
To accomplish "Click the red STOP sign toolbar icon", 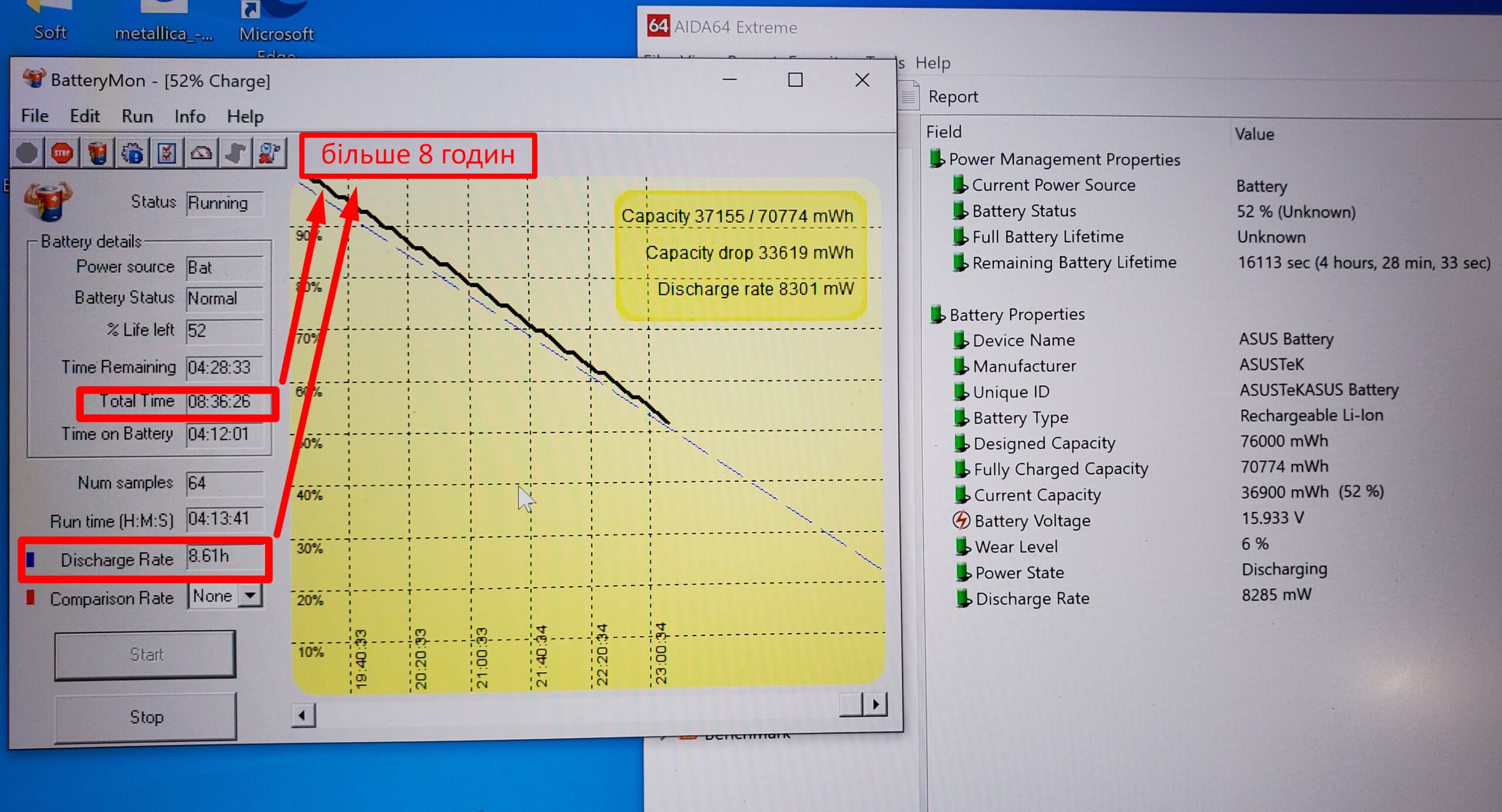I will click(62, 153).
